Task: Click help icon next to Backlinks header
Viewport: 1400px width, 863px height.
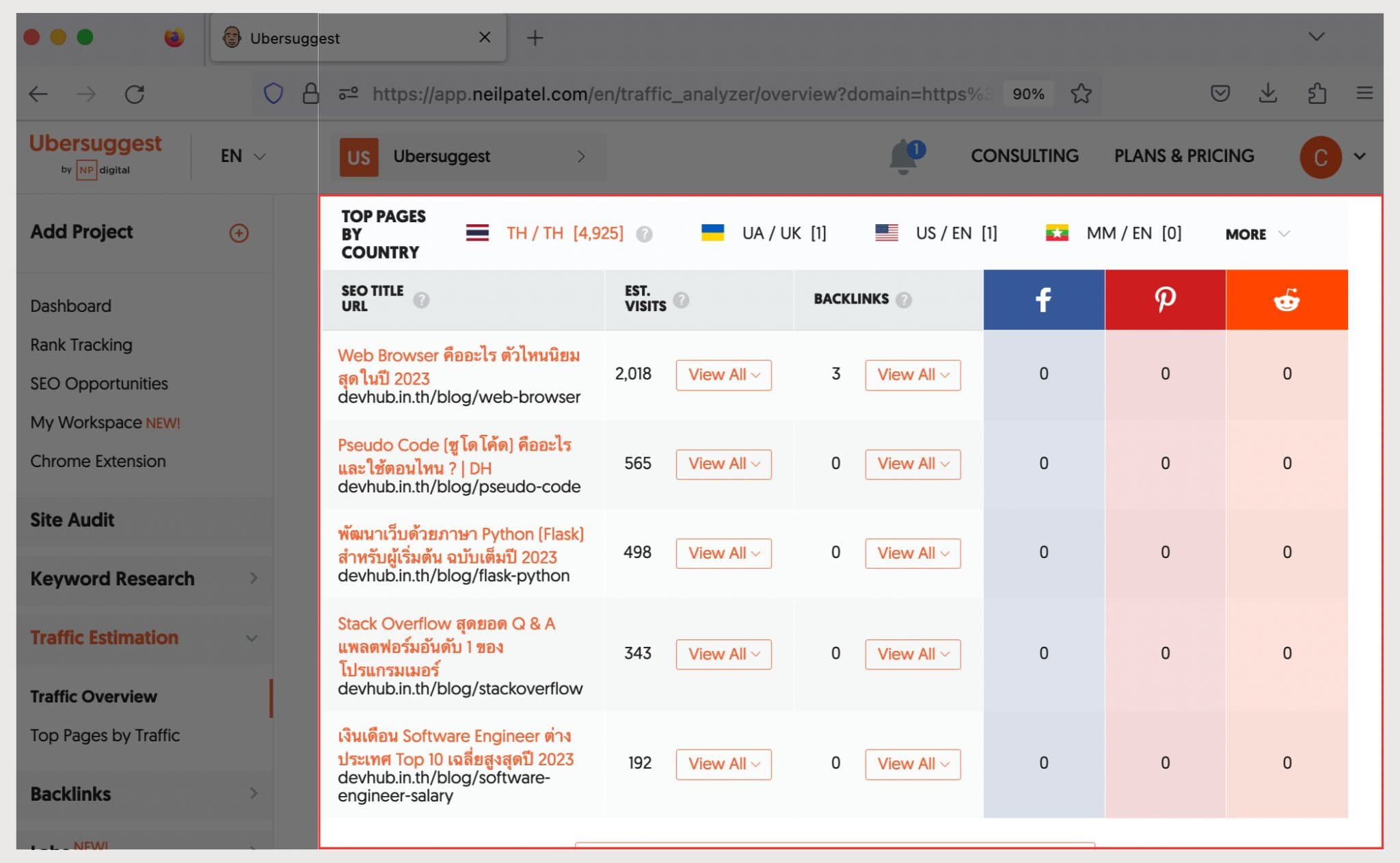Action: (904, 300)
